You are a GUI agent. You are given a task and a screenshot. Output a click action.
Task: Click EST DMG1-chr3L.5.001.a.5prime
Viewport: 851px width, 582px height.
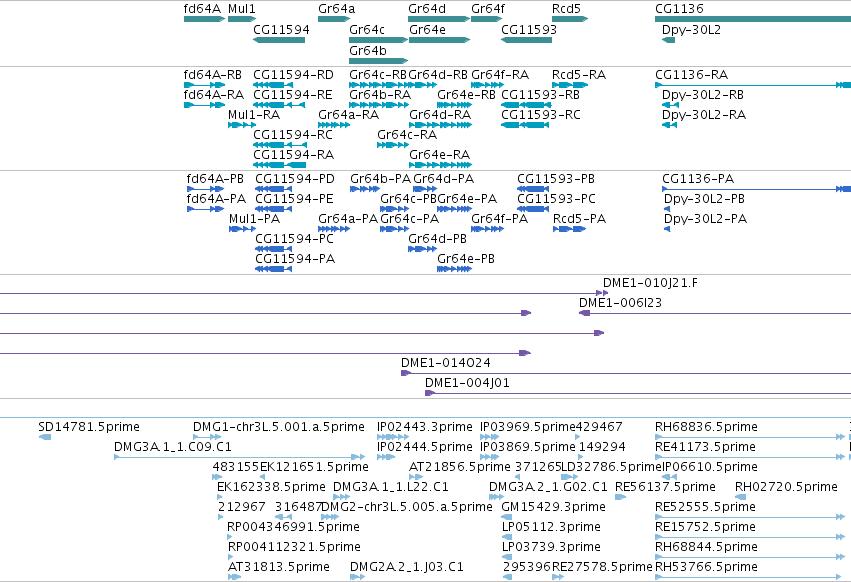(207, 437)
